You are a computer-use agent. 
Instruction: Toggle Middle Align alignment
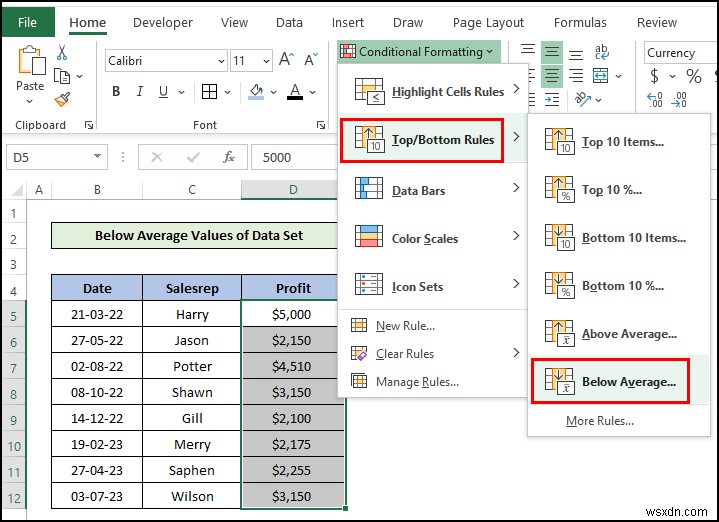point(552,51)
